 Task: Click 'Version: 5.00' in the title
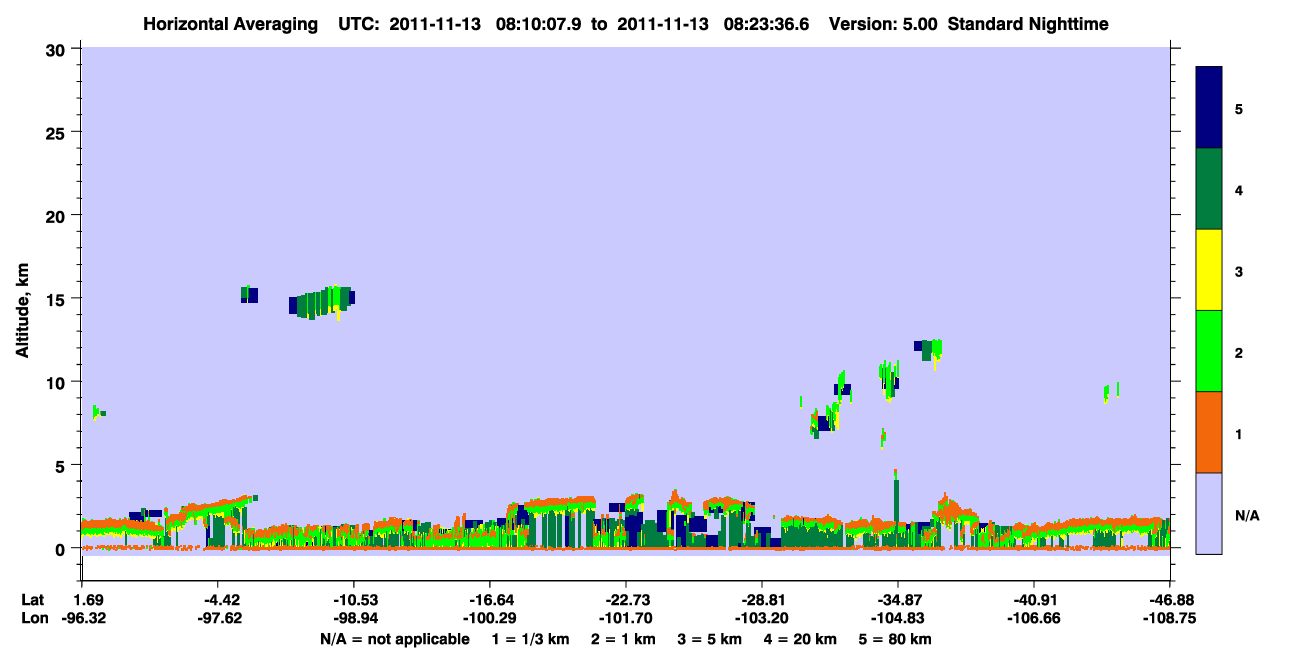[883, 24]
